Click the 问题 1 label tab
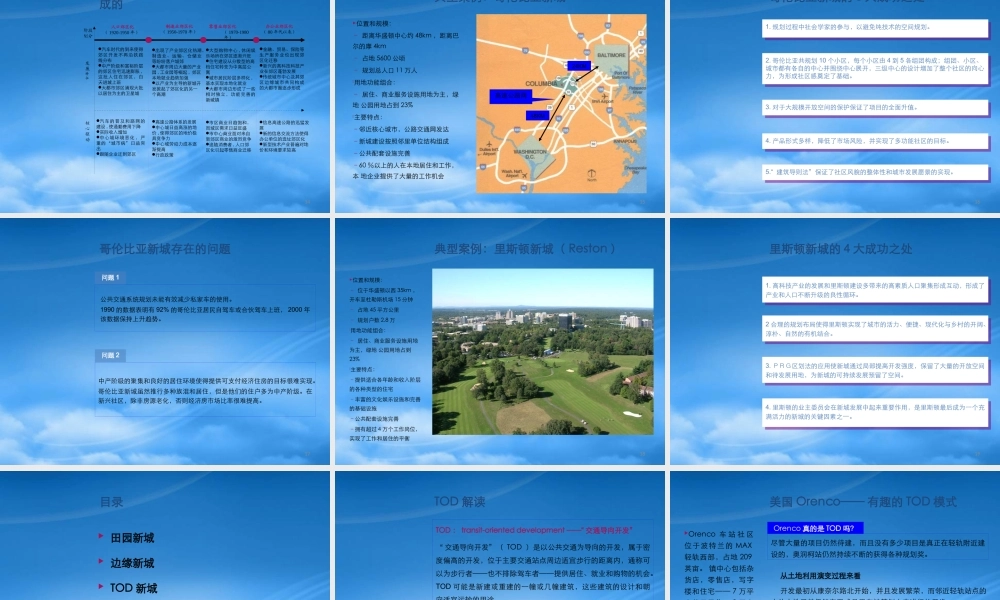Image resolution: width=1000 pixels, height=600 pixels. pyautogui.click(x=110, y=277)
